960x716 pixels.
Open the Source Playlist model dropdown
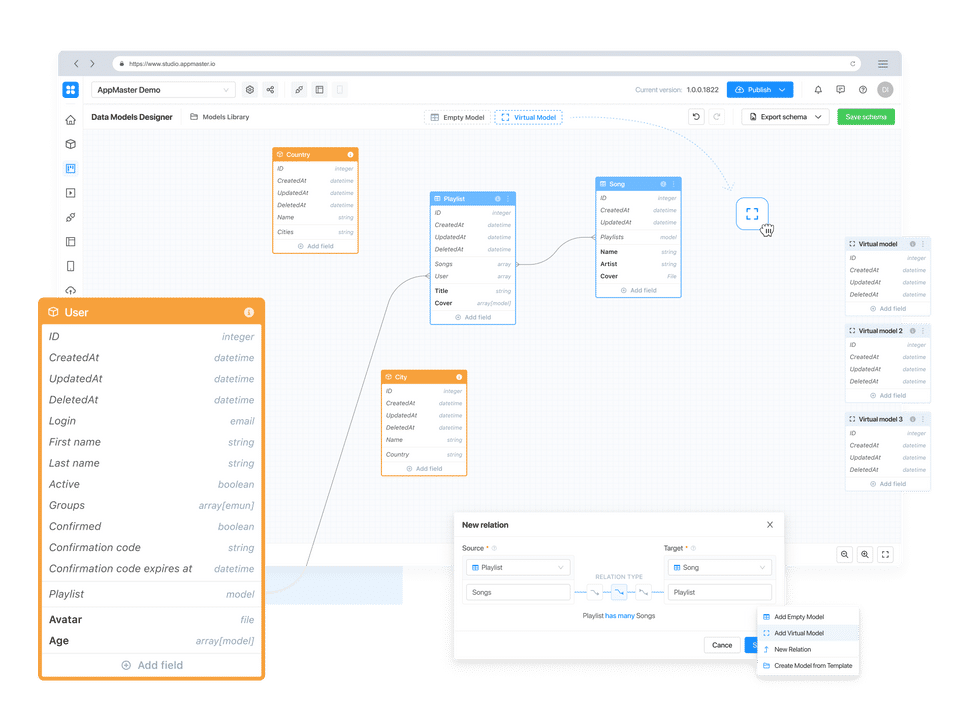pyautogui.click(x=518, y=567)
